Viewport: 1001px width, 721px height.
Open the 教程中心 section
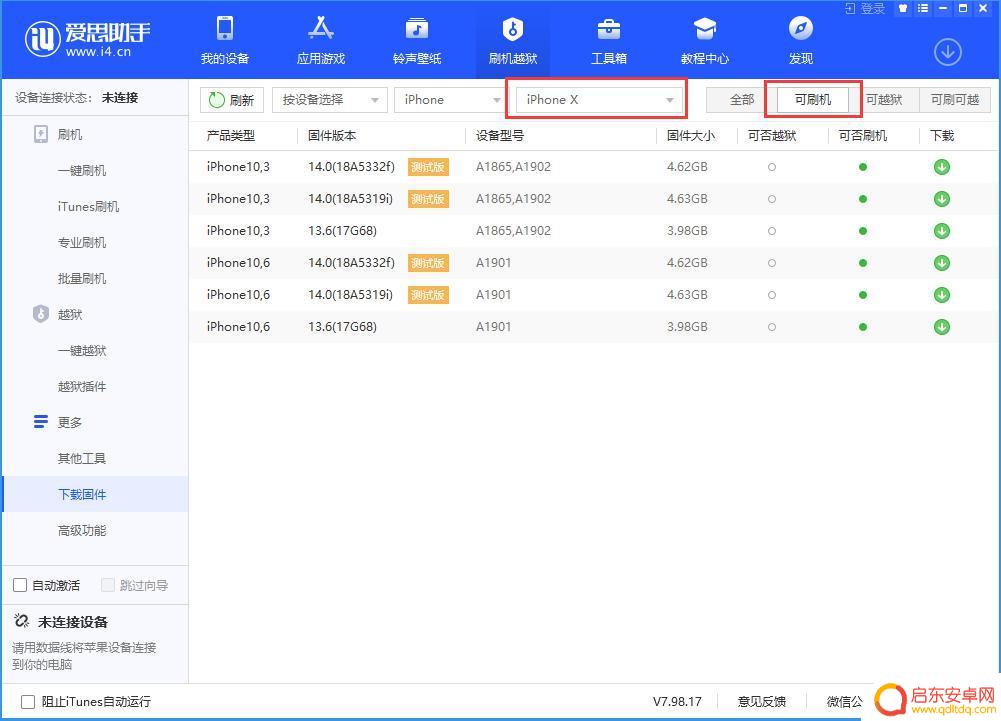[705, 41]
